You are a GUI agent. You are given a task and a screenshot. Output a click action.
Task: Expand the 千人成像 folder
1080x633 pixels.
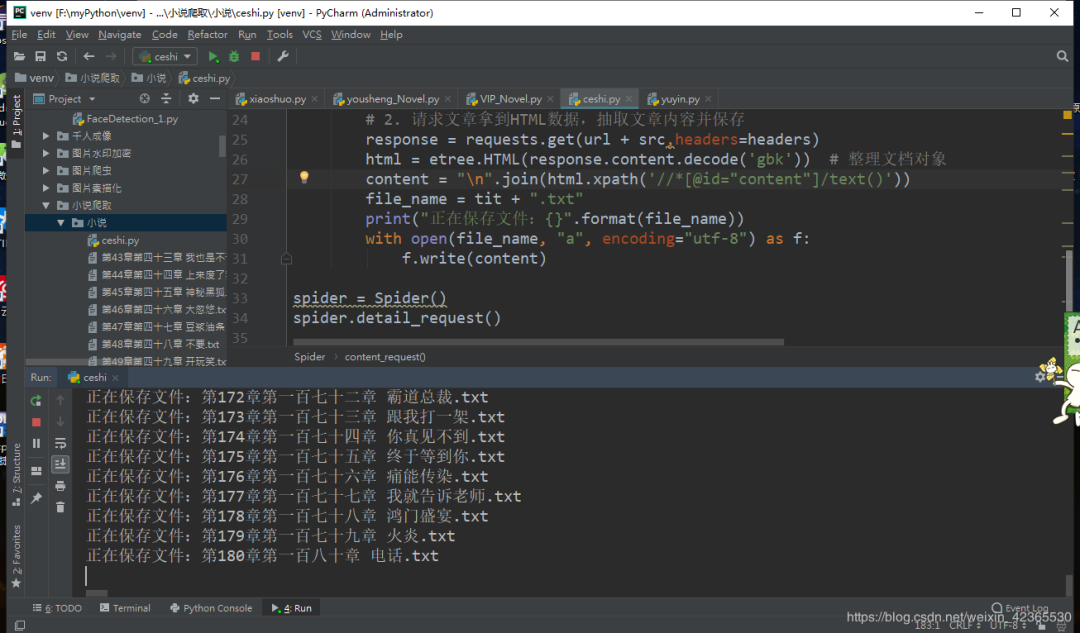46,136
